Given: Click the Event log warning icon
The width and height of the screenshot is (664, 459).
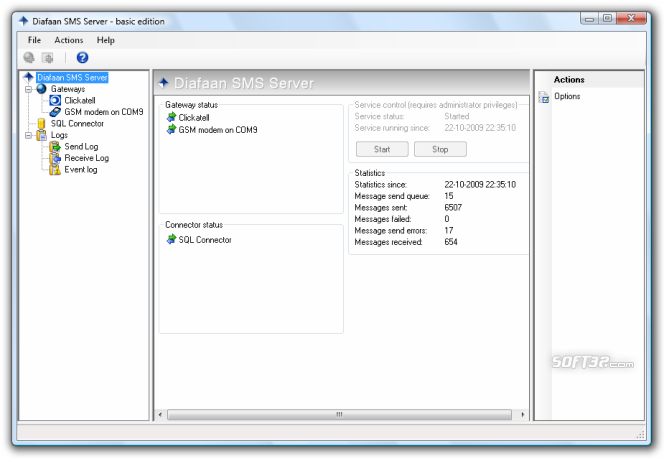Looking at the screenshot, I should tap(55, 169).
